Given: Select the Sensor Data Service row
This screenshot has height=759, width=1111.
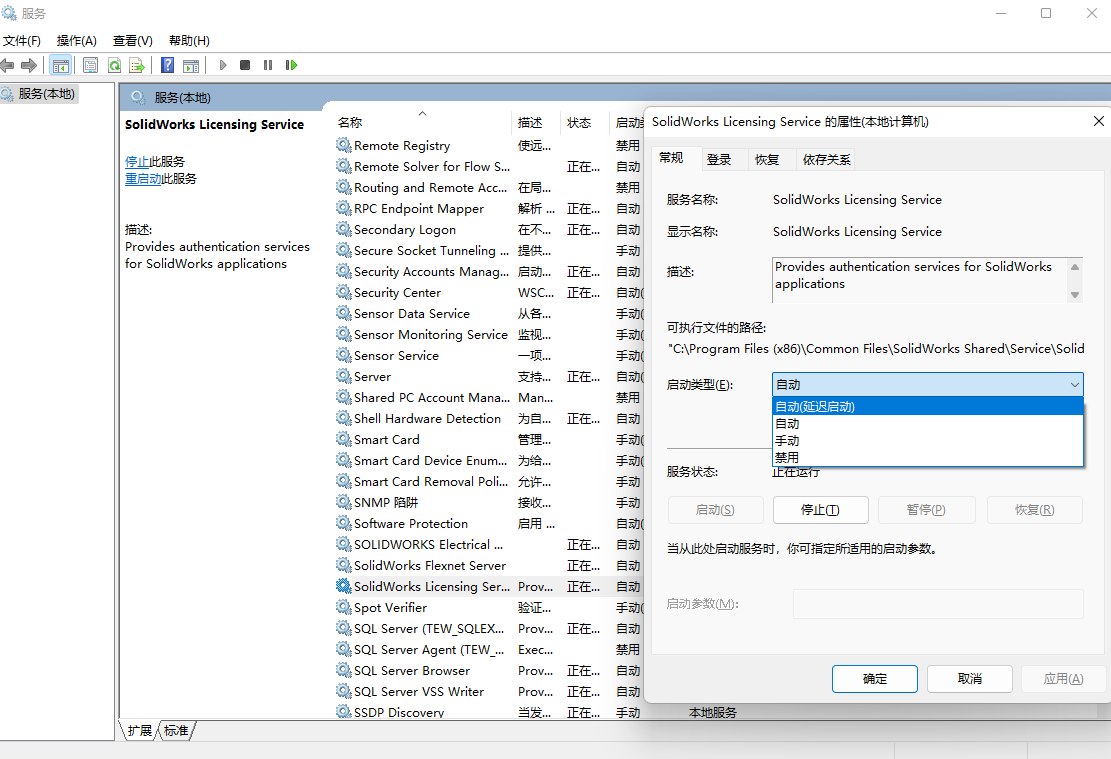Looking at the screenshot, I should point(489,313).
